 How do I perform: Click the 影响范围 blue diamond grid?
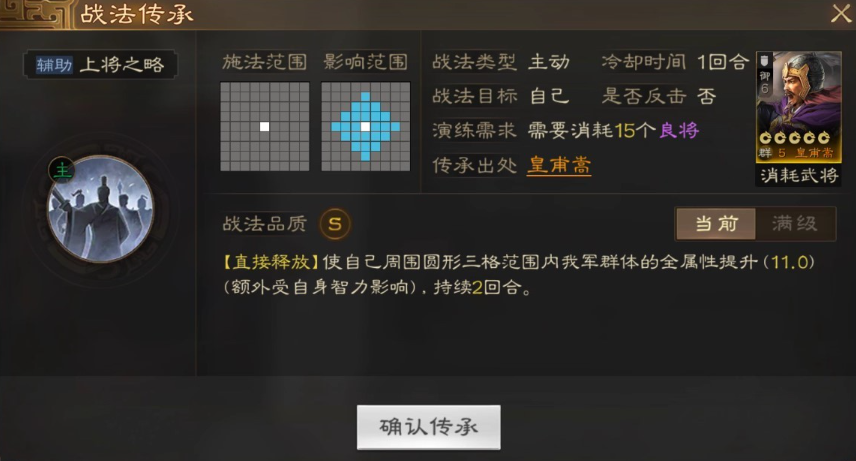(x=365, y=127)
